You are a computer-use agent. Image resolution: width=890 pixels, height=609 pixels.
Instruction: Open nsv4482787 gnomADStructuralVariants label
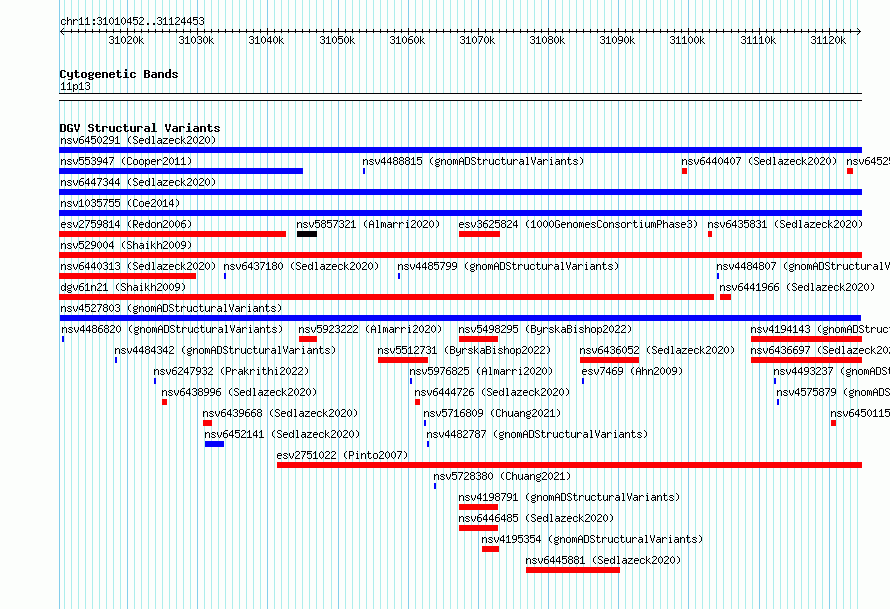click(x=537, y=434)
